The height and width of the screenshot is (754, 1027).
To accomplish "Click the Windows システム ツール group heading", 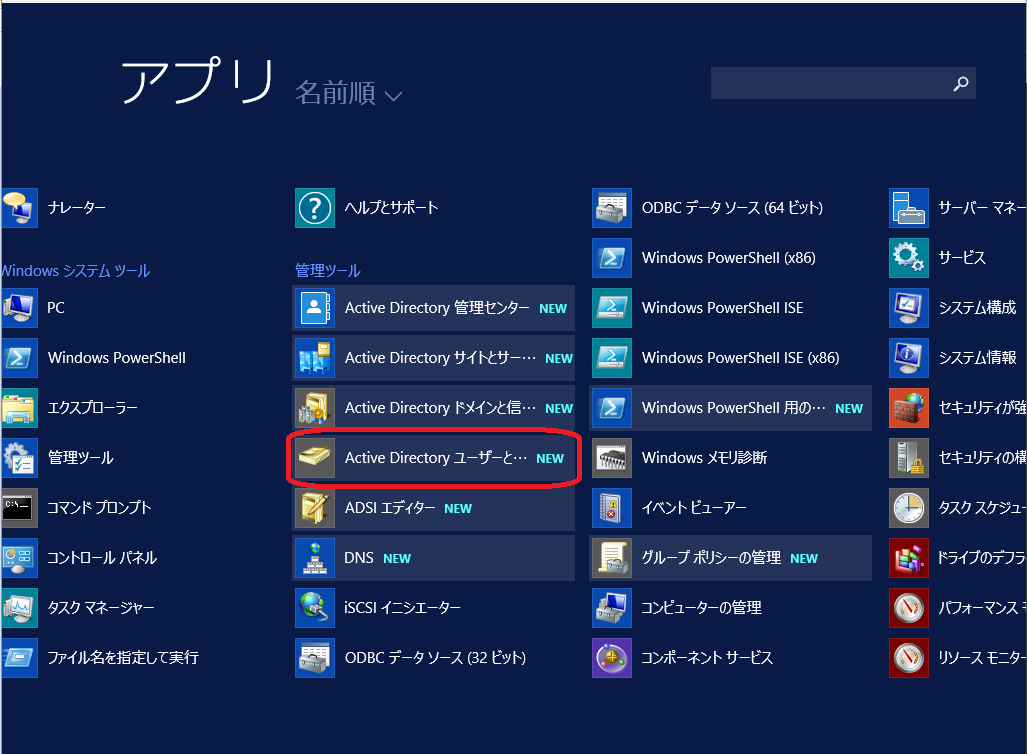I will [x=75, y=271].
